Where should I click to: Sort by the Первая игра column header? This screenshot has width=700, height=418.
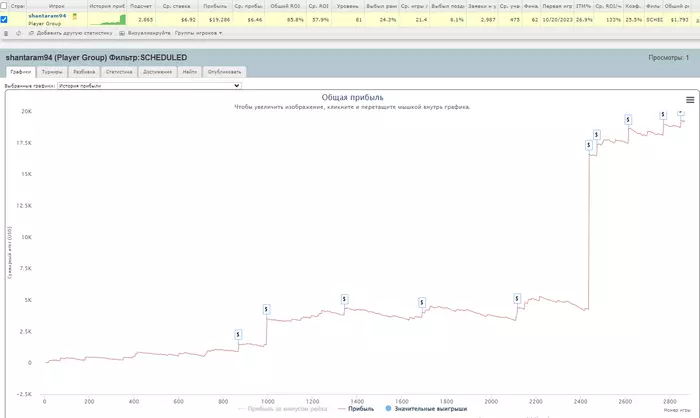[x=557, y=6]
